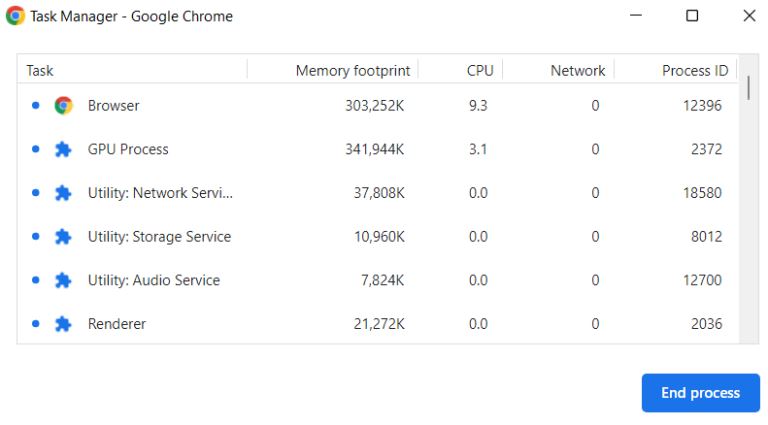Maximize the Task Manager window

[x=692, y=16]
